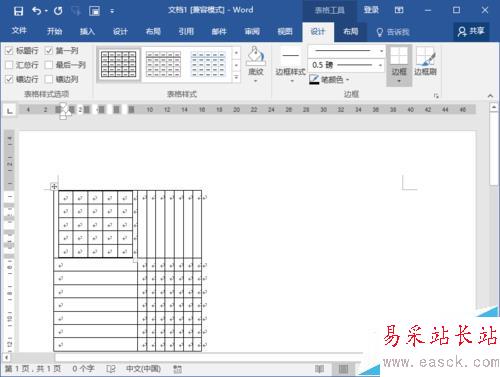Open the 审阅 ribbon tab
The height and width of the screenshot is (377, 500).
252,31
